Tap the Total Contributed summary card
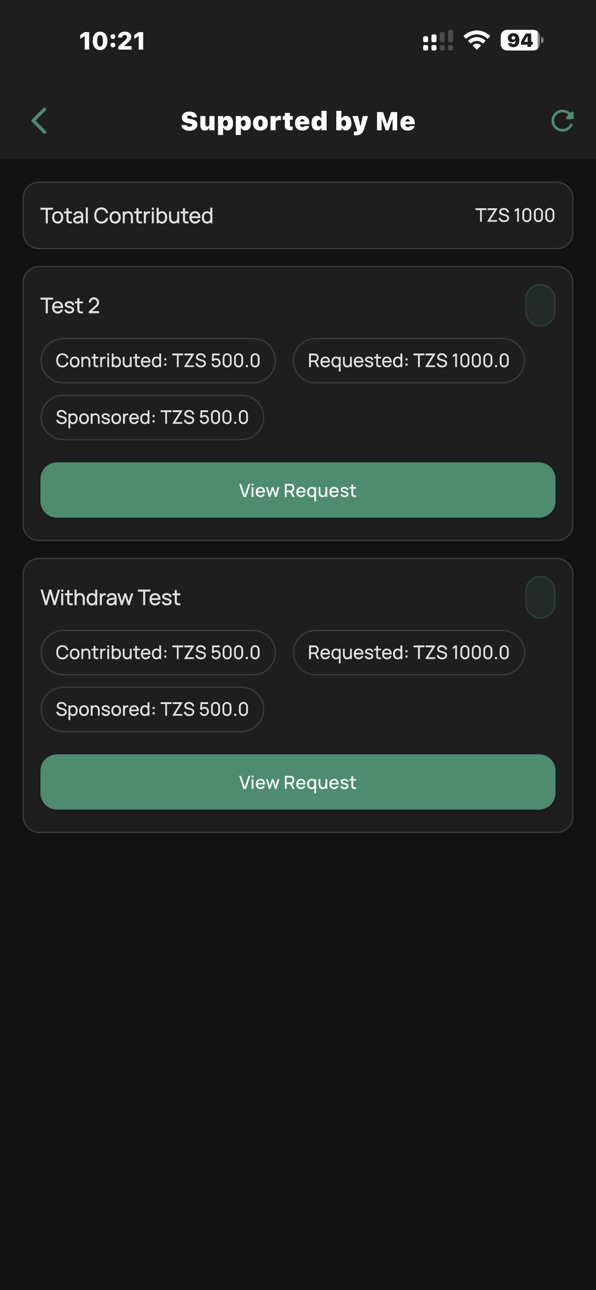The image size is (596, 1290). pyautogui.click(x=298, y=215)
